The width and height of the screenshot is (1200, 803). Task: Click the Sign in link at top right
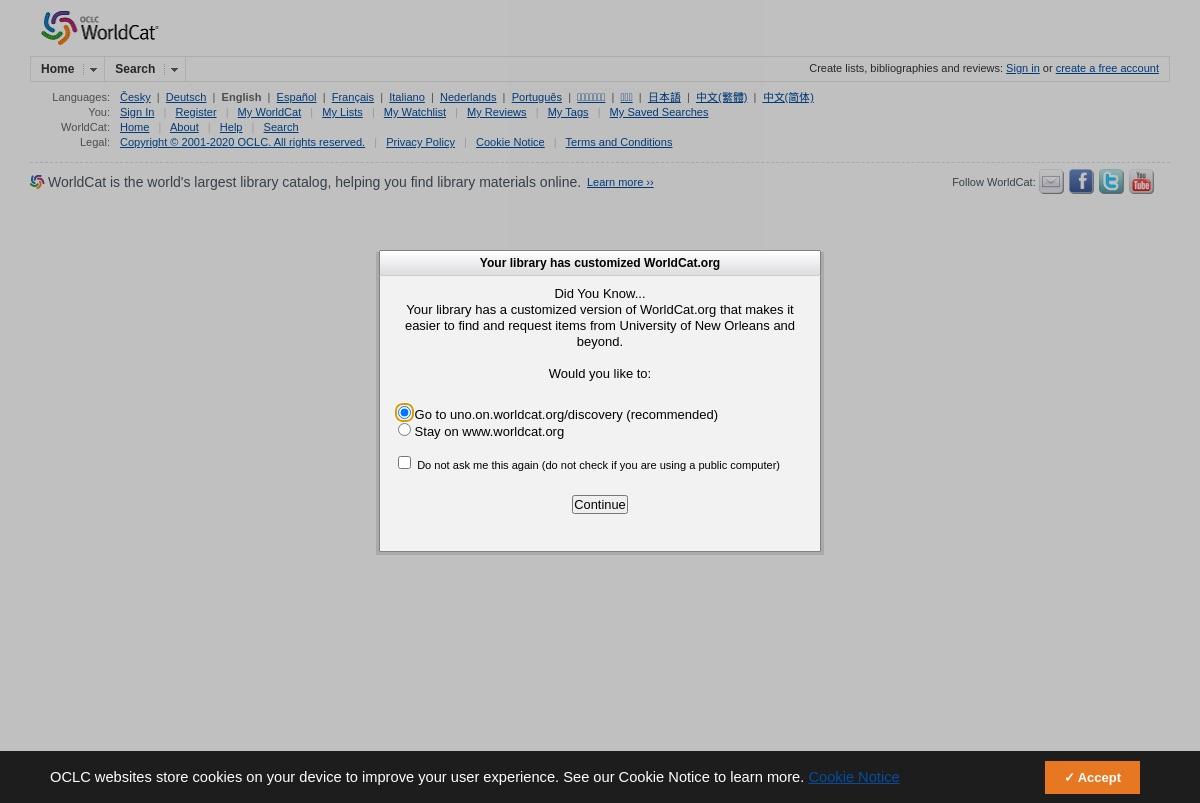click(x=1022, y=68)
